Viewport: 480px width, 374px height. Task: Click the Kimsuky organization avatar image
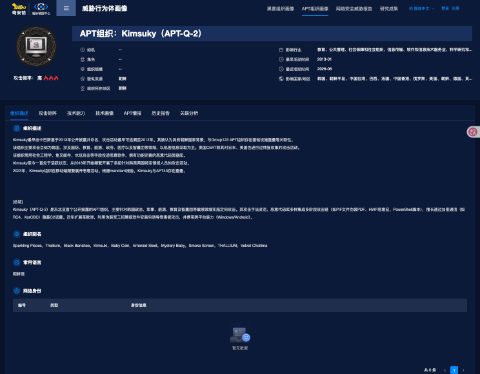[x=36, y=46]
